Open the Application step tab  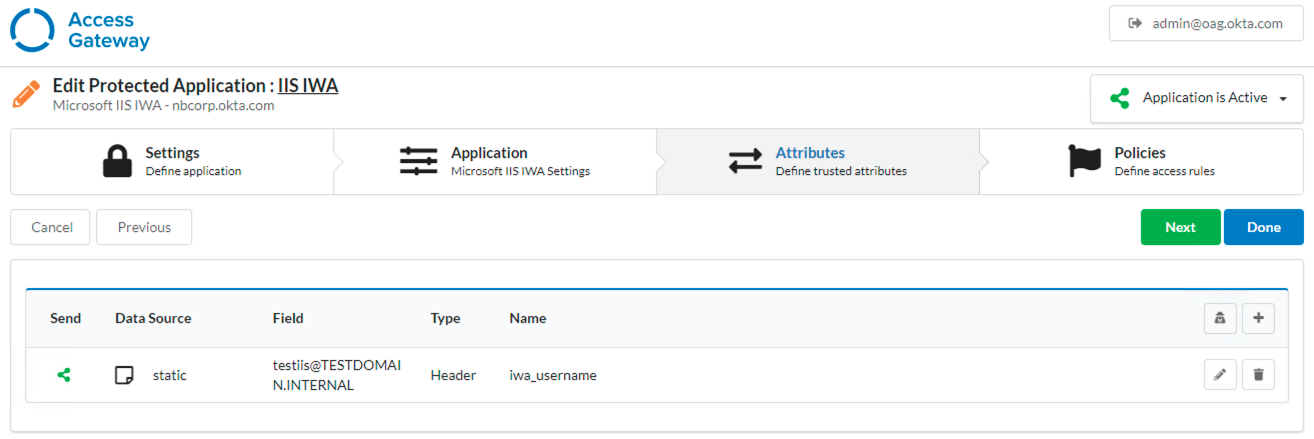(494, 161)
